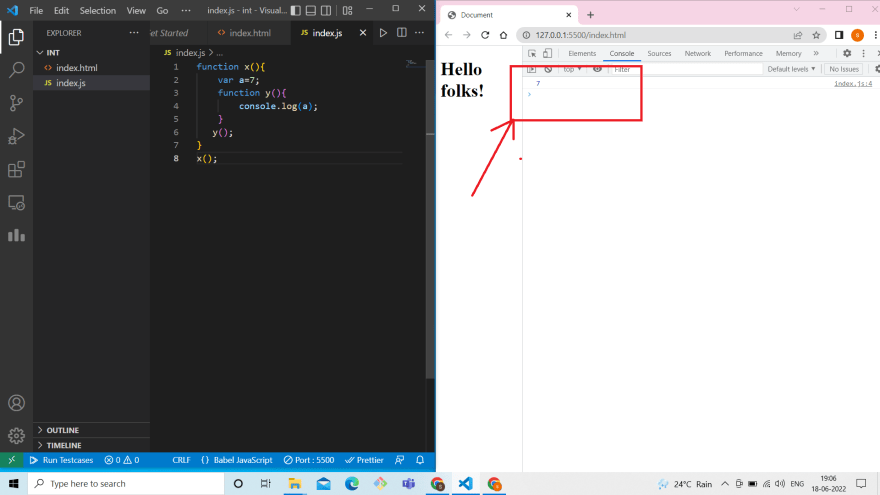Open Windows Start menu
880x495 pixels.
pyautogui.click(x=13, y=484)
